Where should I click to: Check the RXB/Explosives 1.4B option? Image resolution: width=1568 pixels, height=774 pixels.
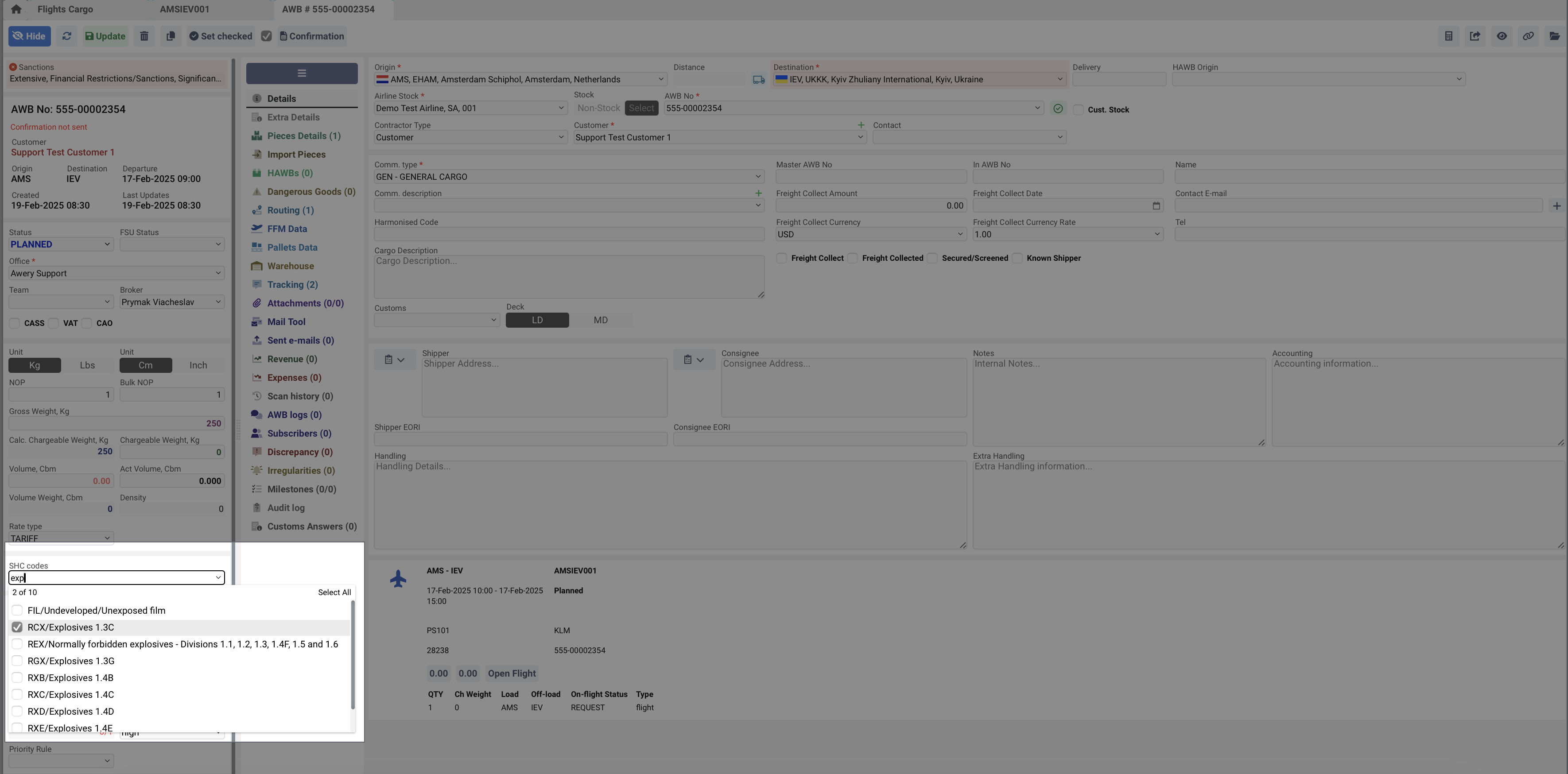pyautogui.click(x=17, y=677)
